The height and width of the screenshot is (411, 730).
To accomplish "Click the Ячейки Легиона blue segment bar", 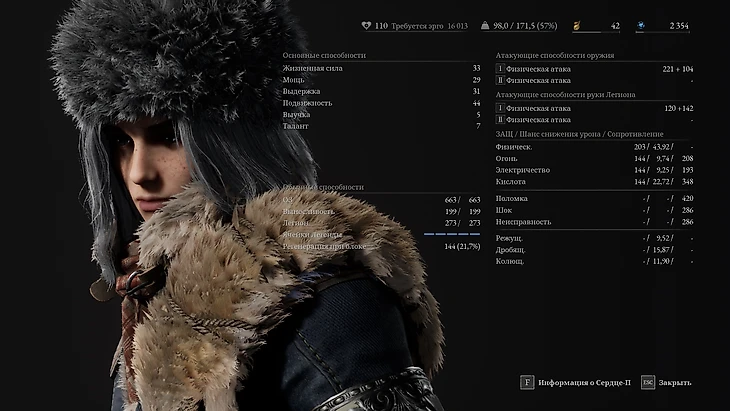I will tap(452, 234).
